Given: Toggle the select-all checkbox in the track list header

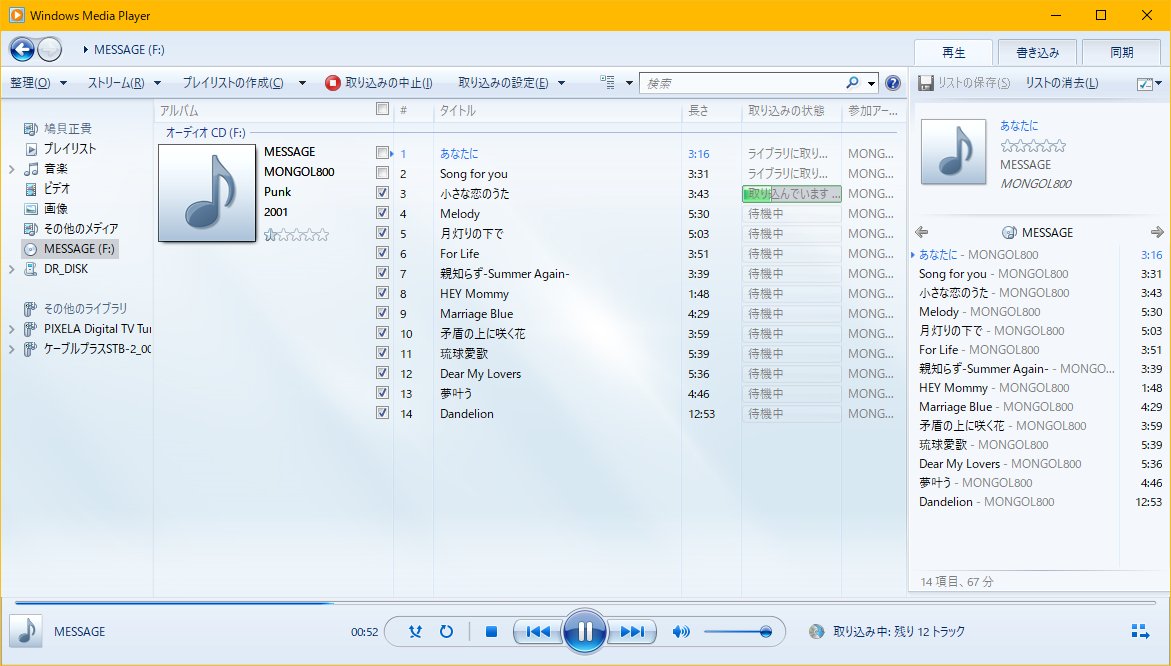Looking at the screenshot, I should coord(383,110).
